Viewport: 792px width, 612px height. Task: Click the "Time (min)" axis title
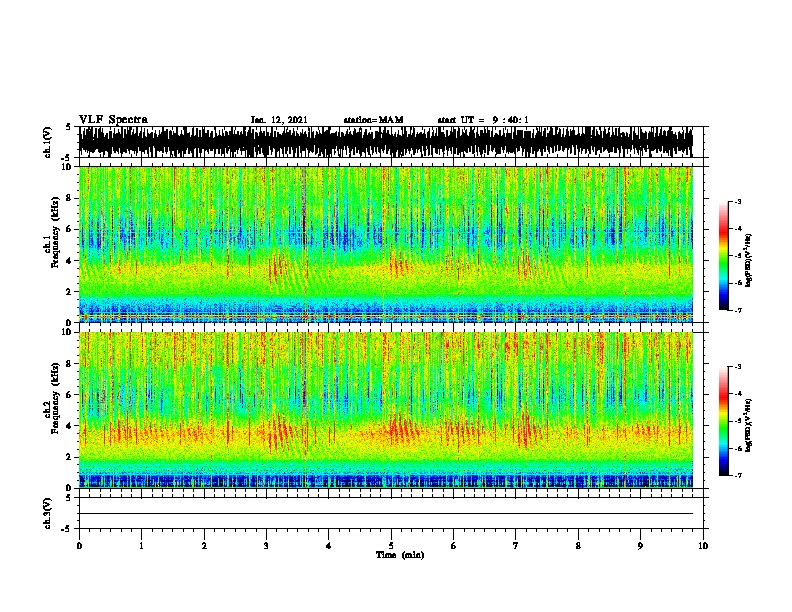tap(400, 555)
